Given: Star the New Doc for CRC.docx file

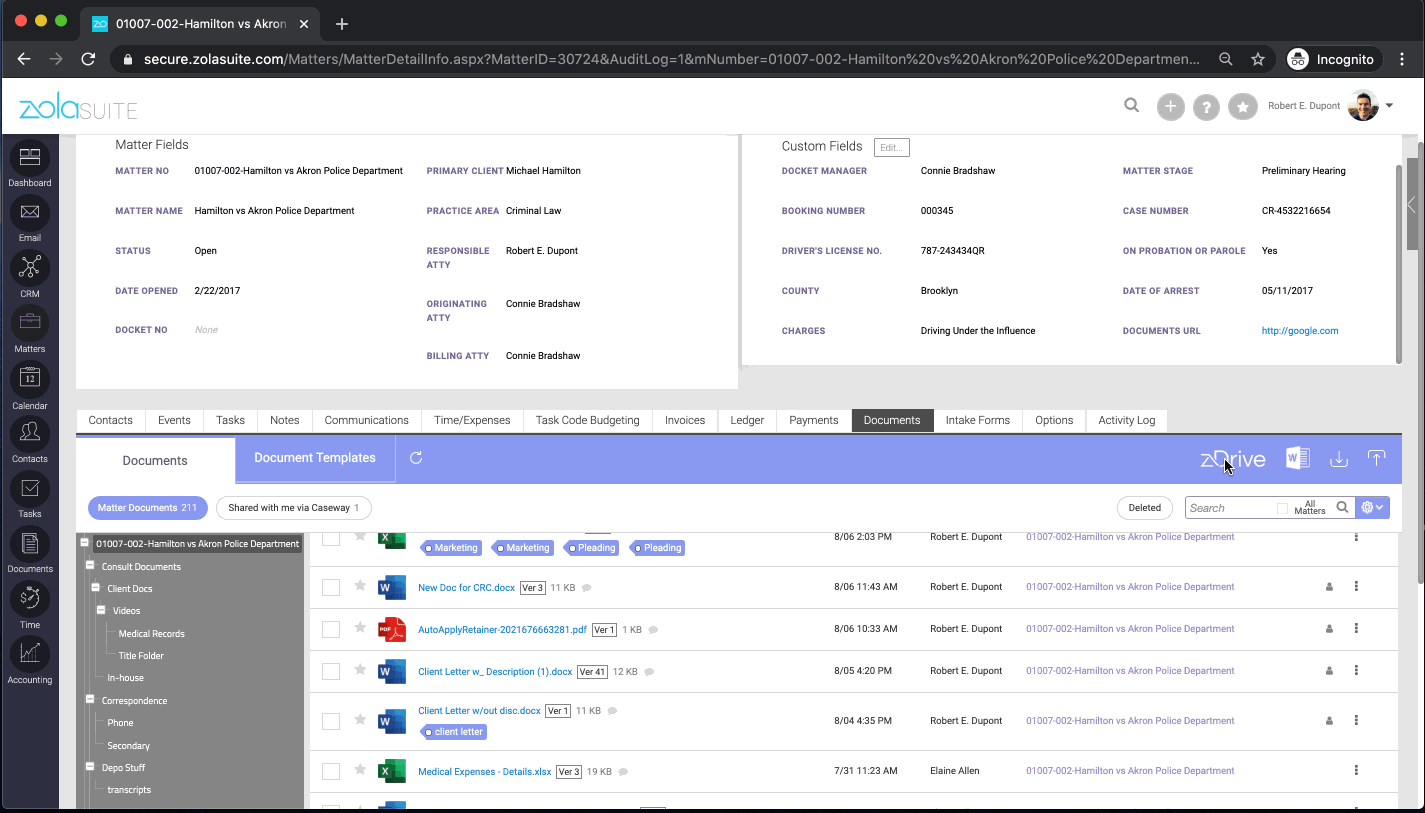Looking at the screenshot, I should point(360,586).
